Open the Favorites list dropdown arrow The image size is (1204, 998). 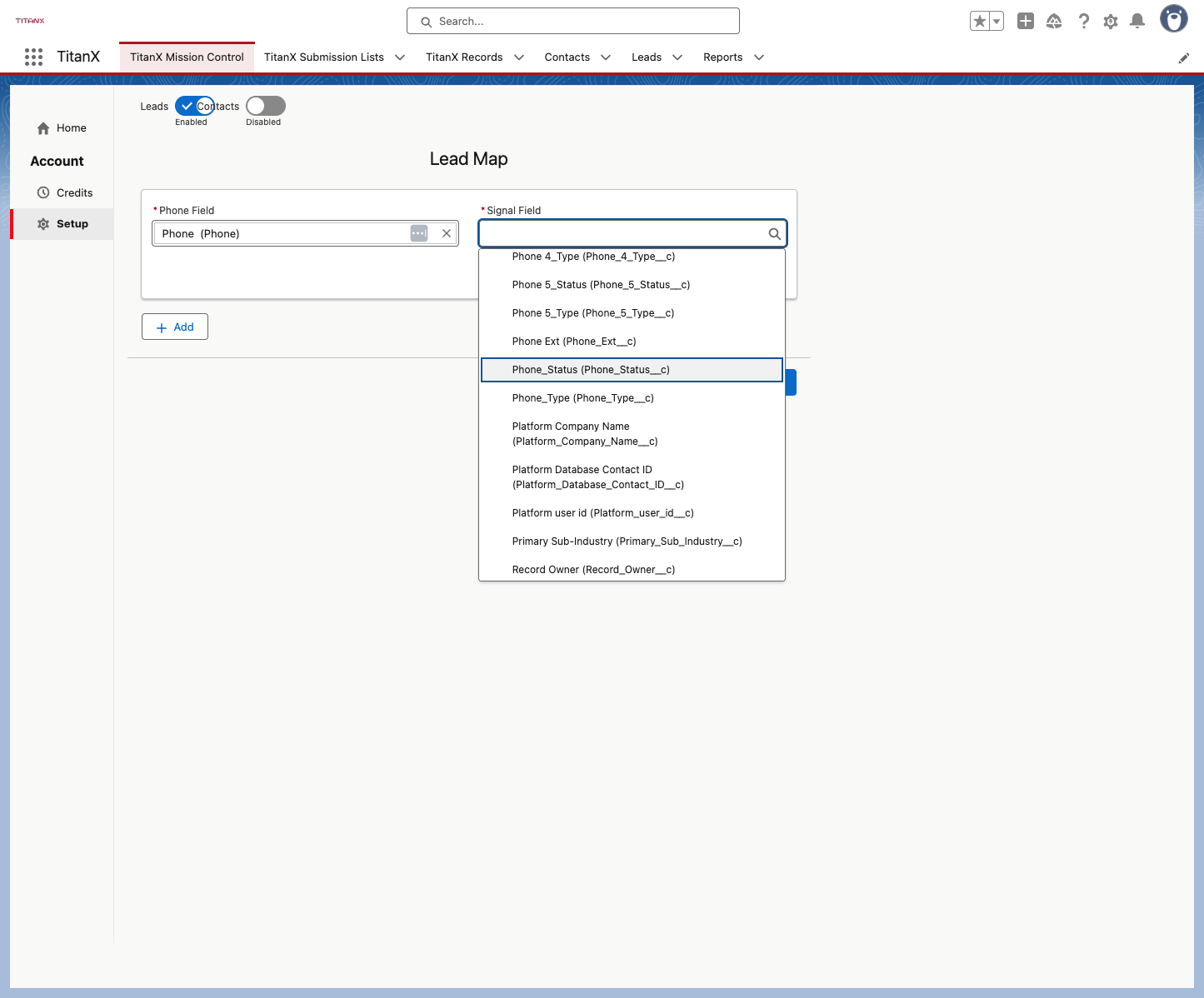[997, 22]
